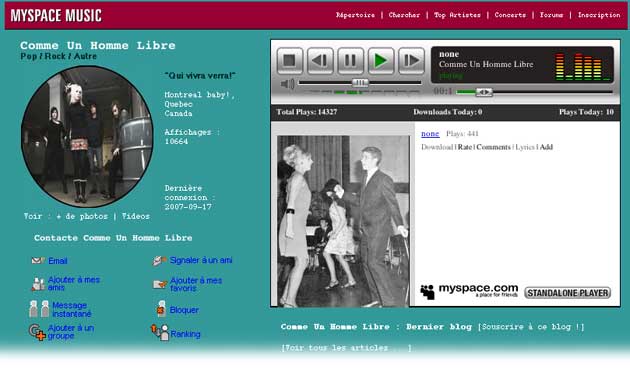Click the Dernière connexion date text

point(190,197)
